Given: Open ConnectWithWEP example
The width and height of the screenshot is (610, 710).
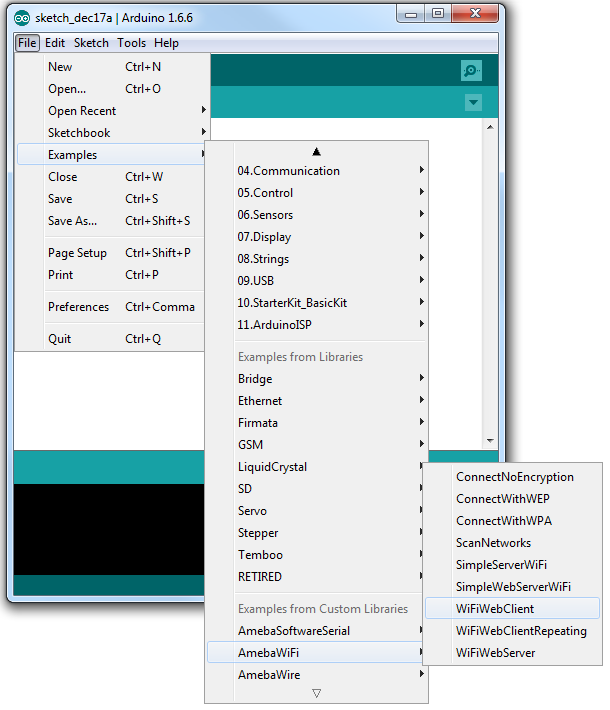Looking at the screenshot, I should [x=512, y=499].
